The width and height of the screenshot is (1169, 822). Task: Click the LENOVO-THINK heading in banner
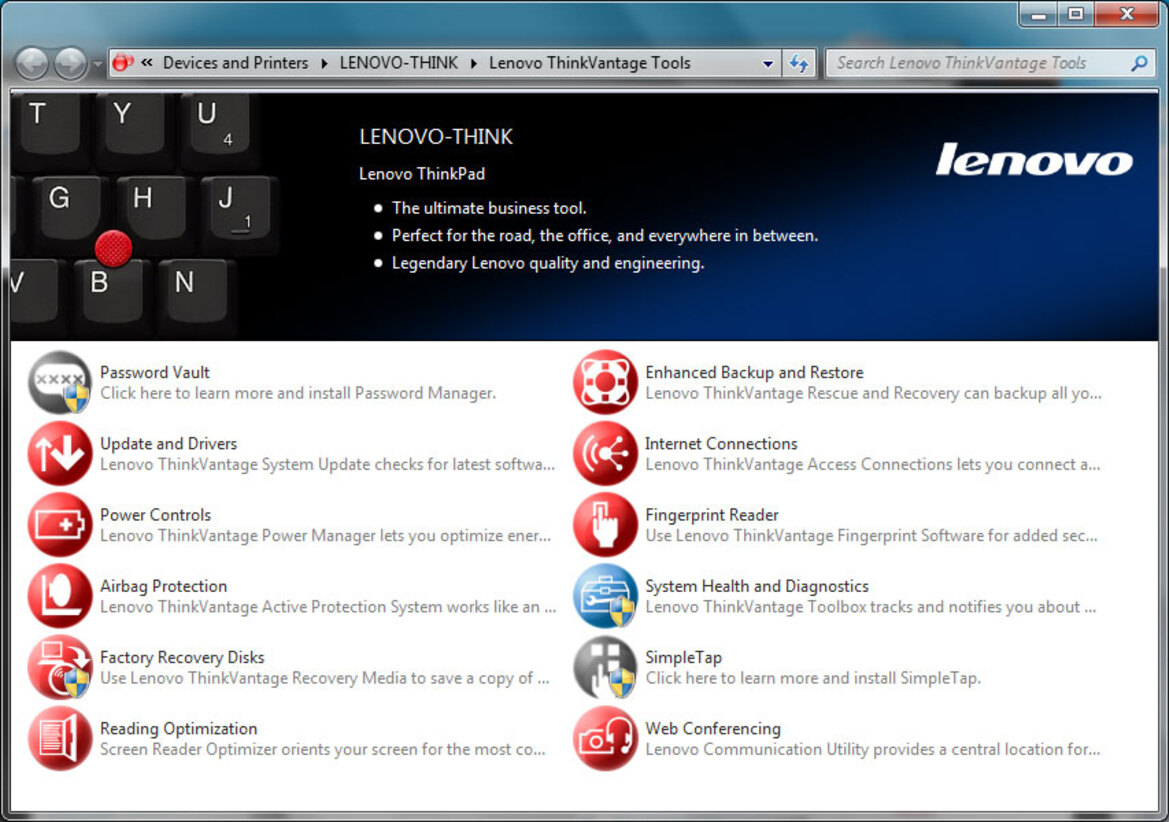(x=436, y=137)
